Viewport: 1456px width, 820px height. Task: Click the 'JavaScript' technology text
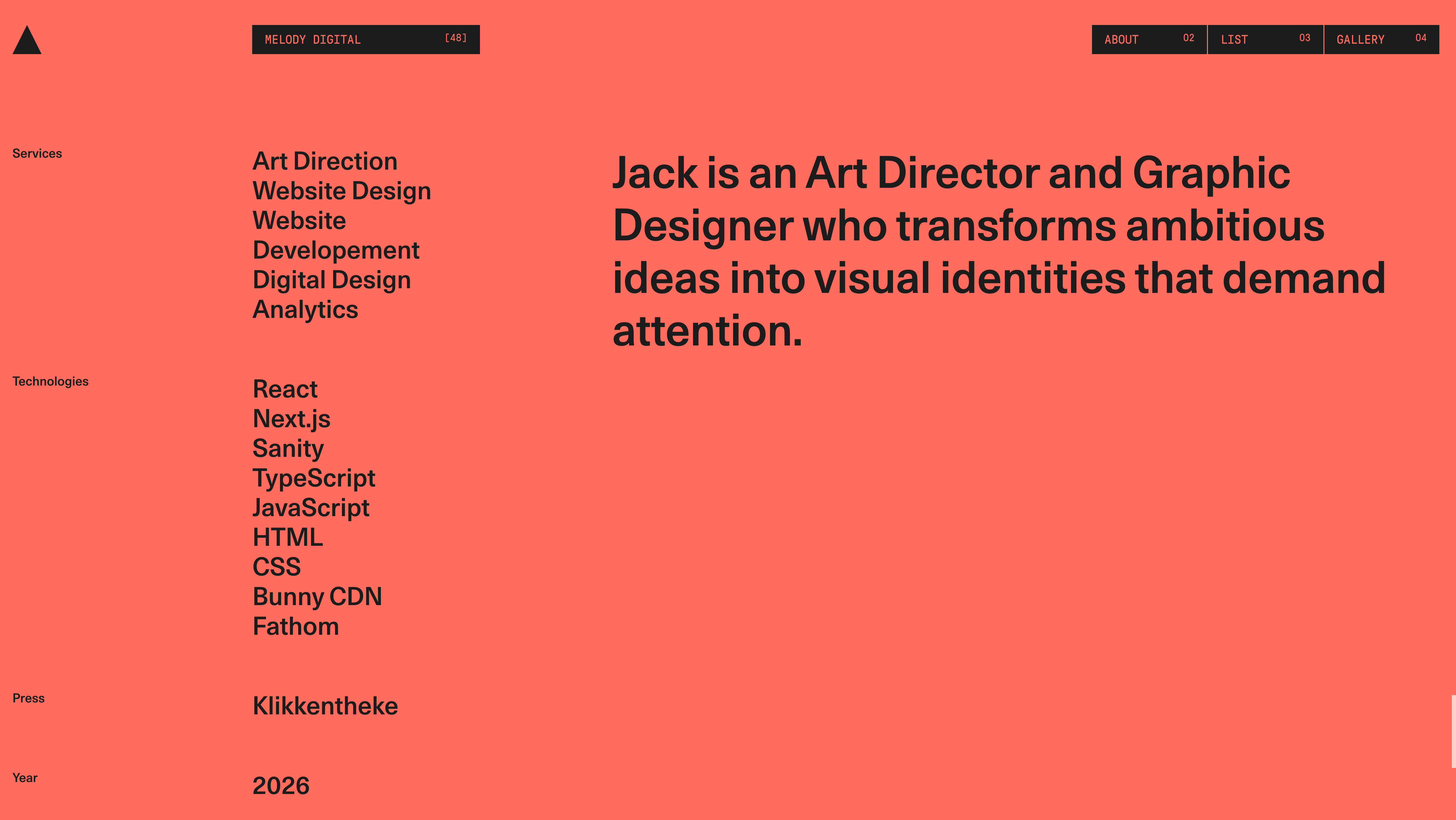tap(311, 508)
